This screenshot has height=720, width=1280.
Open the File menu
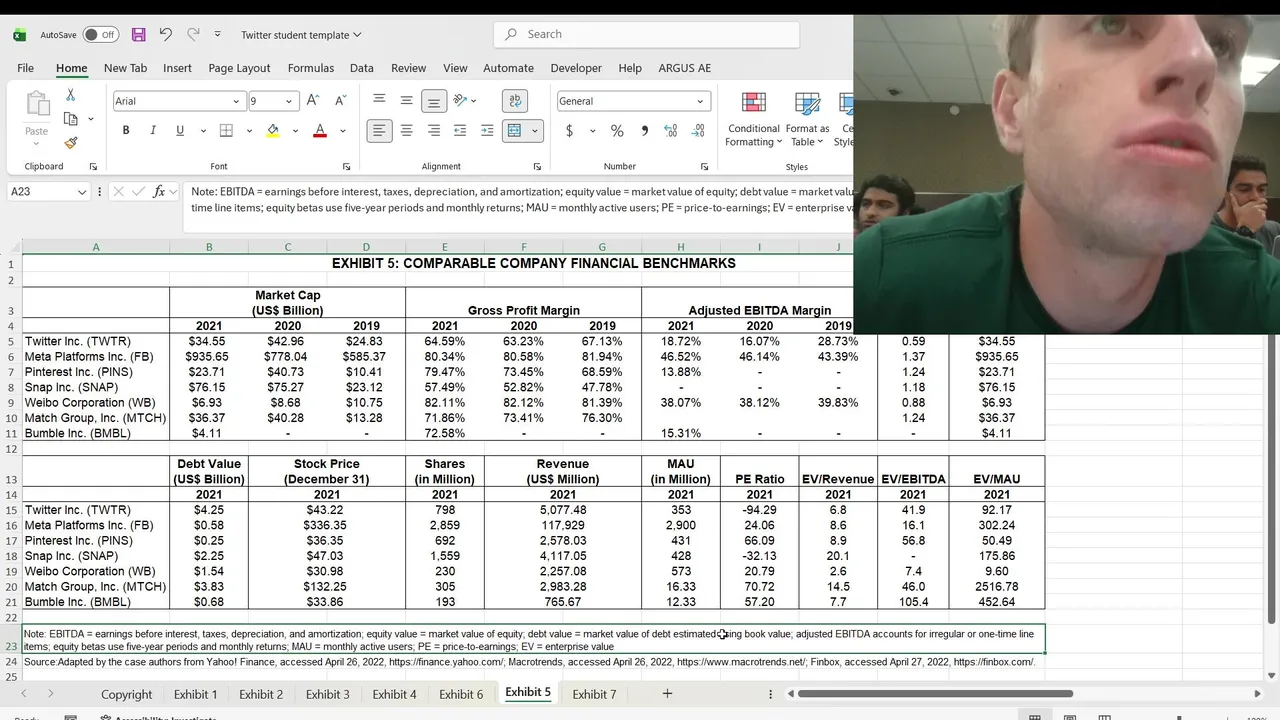[x=25, y=68]
